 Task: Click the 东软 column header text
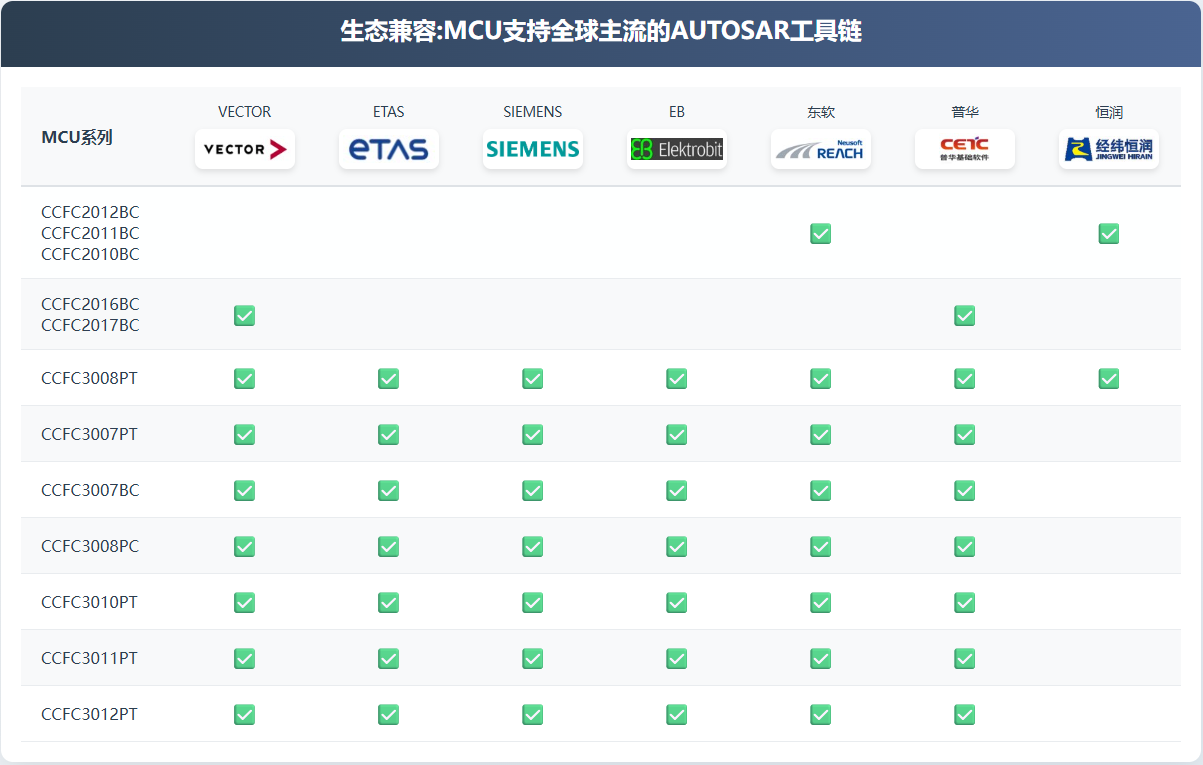[821, 112]
